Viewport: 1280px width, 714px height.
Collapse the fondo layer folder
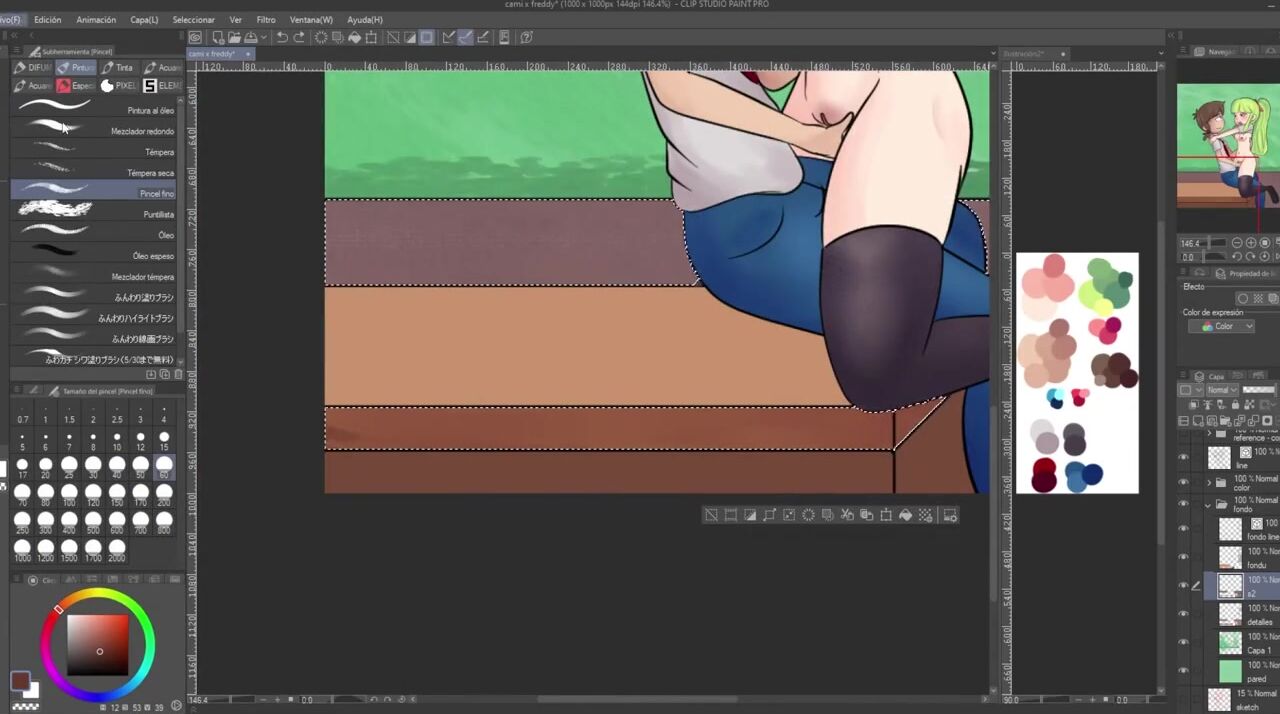[x=1208, y=505]
